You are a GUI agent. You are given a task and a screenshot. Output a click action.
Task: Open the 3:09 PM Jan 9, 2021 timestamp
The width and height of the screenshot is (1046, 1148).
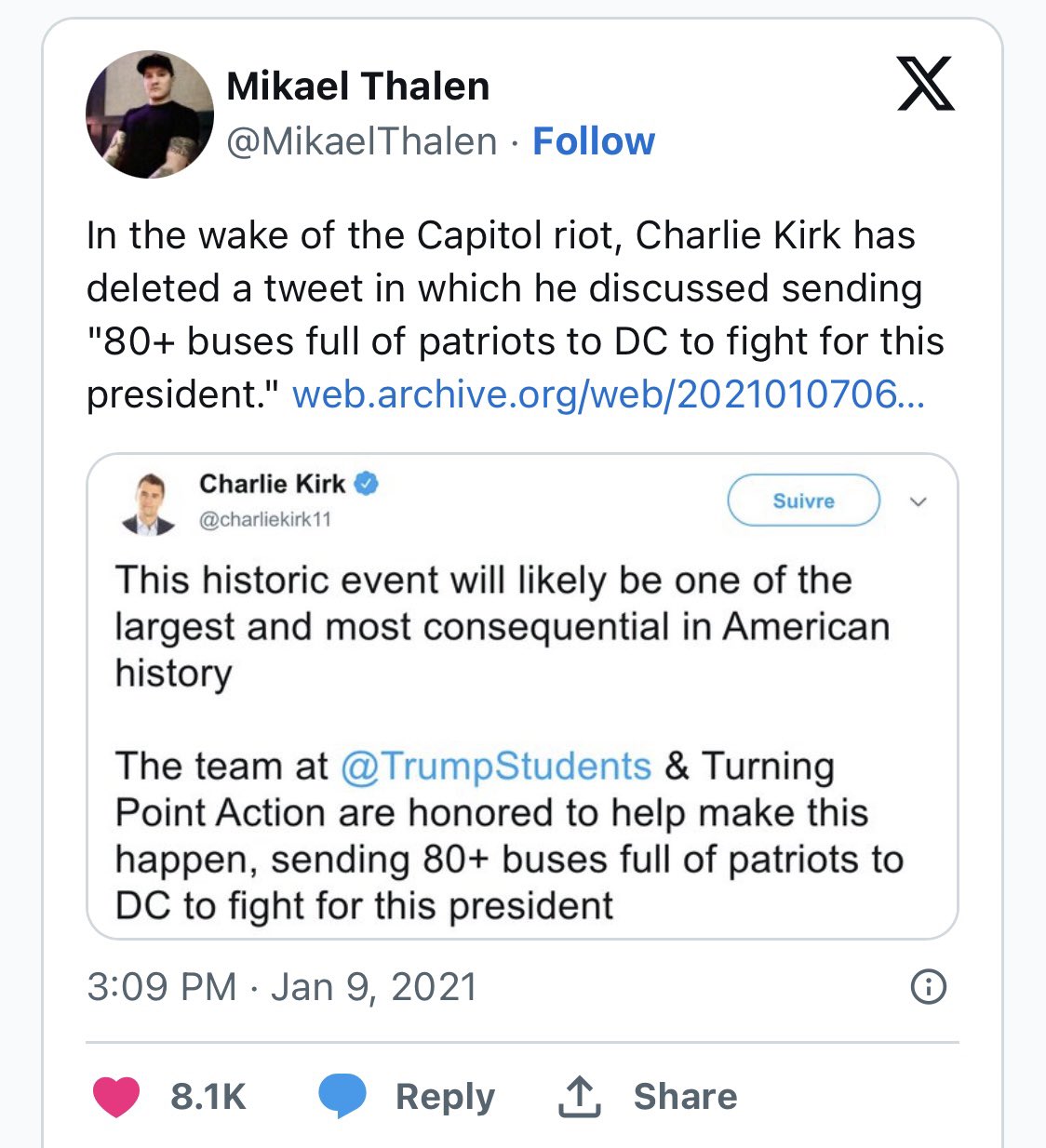click(282, 986)
